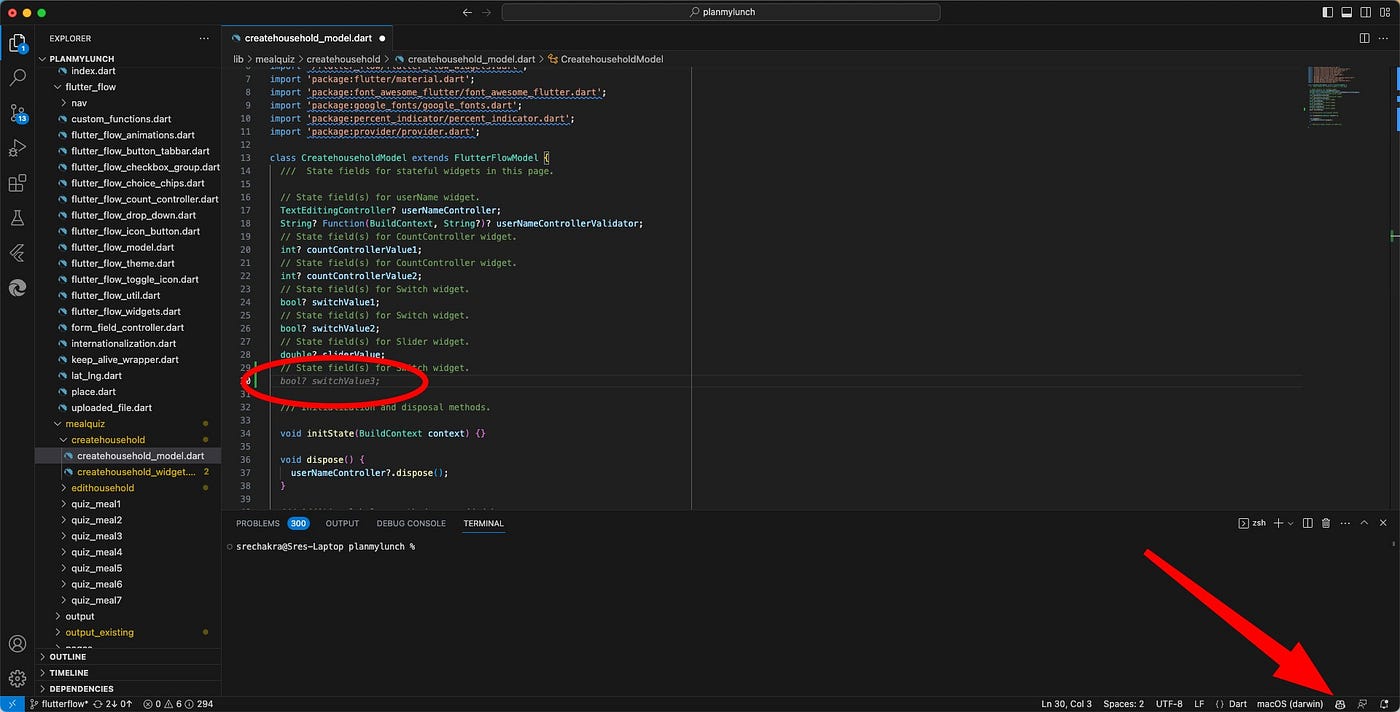
Task: Open the Edge browser tools icon
Action: coord(17,288)
